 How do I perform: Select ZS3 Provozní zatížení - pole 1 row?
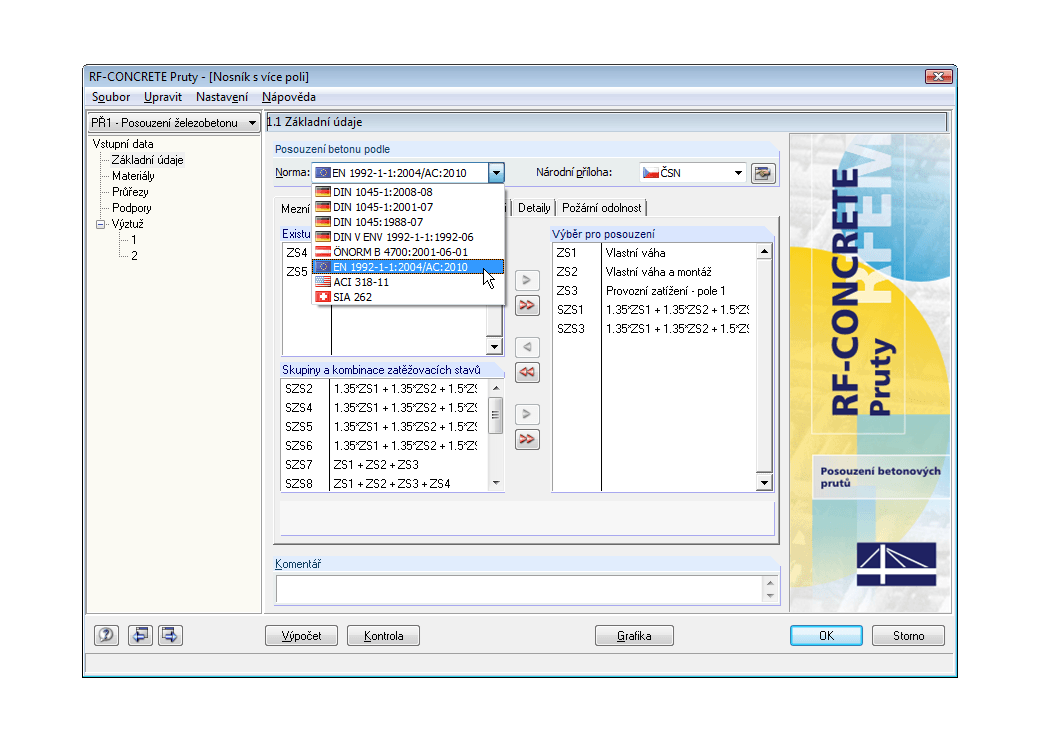click(654, 291)
